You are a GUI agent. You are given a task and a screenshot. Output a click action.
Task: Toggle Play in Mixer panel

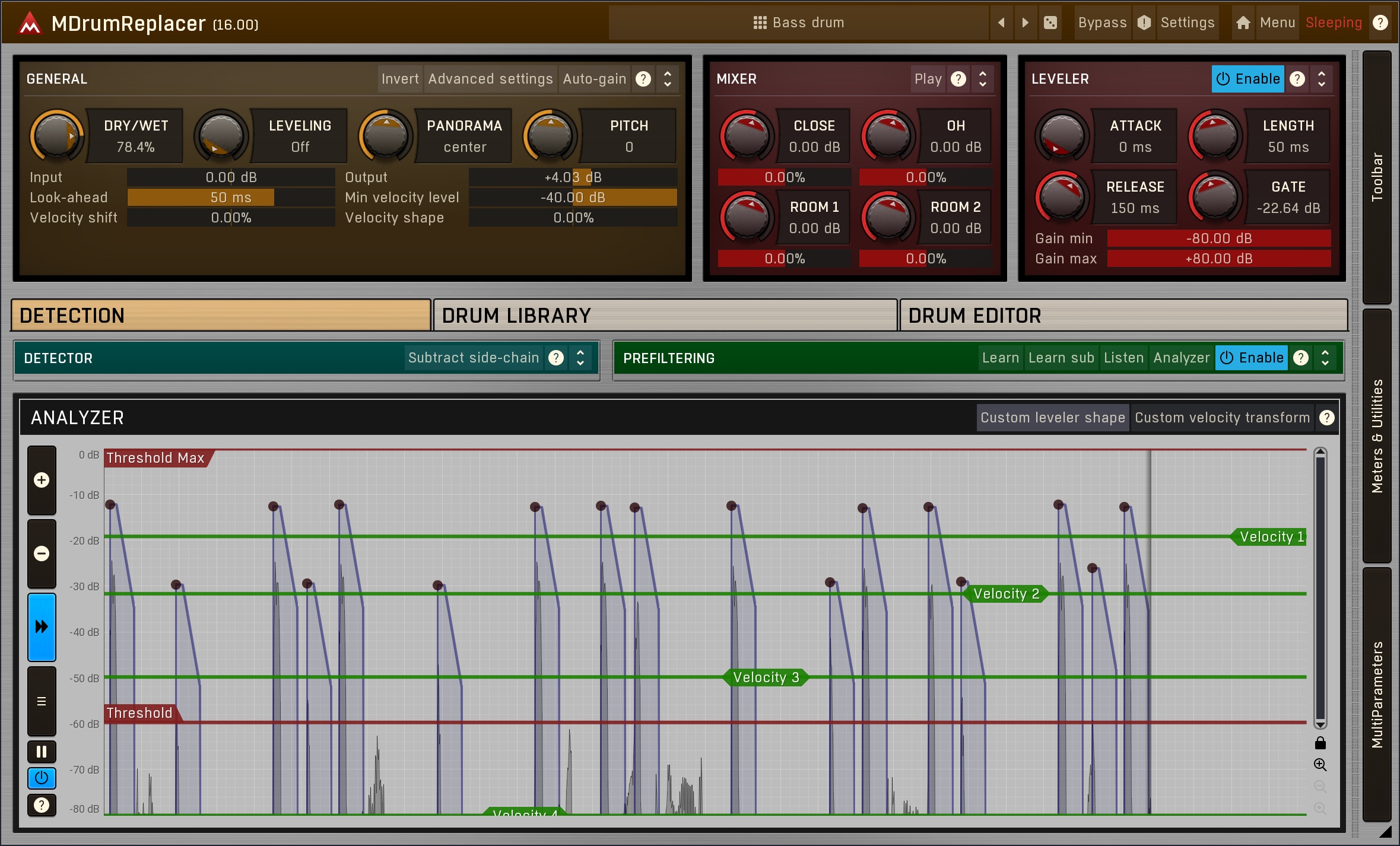click(928, 79)
